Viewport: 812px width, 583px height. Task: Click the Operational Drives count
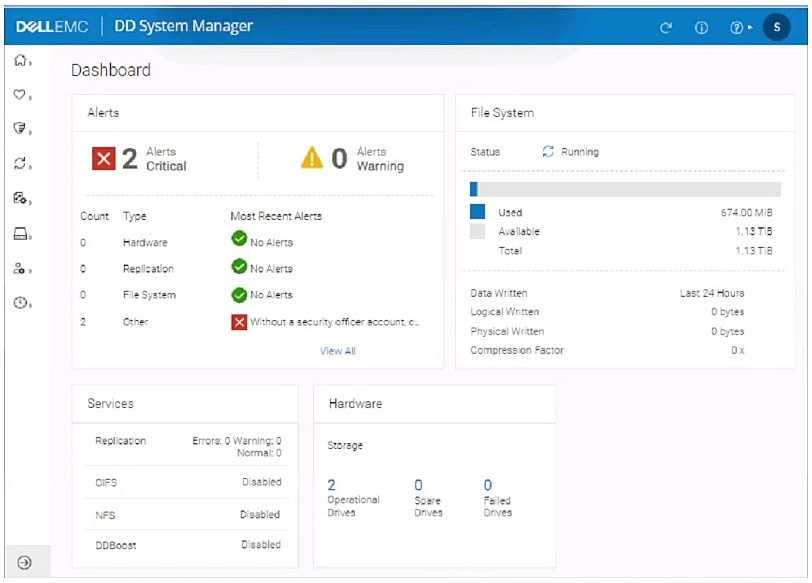(332, 485)
